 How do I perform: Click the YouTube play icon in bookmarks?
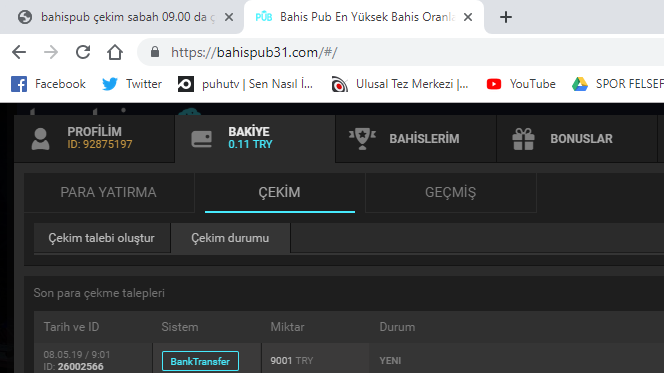tap(494, 84)
